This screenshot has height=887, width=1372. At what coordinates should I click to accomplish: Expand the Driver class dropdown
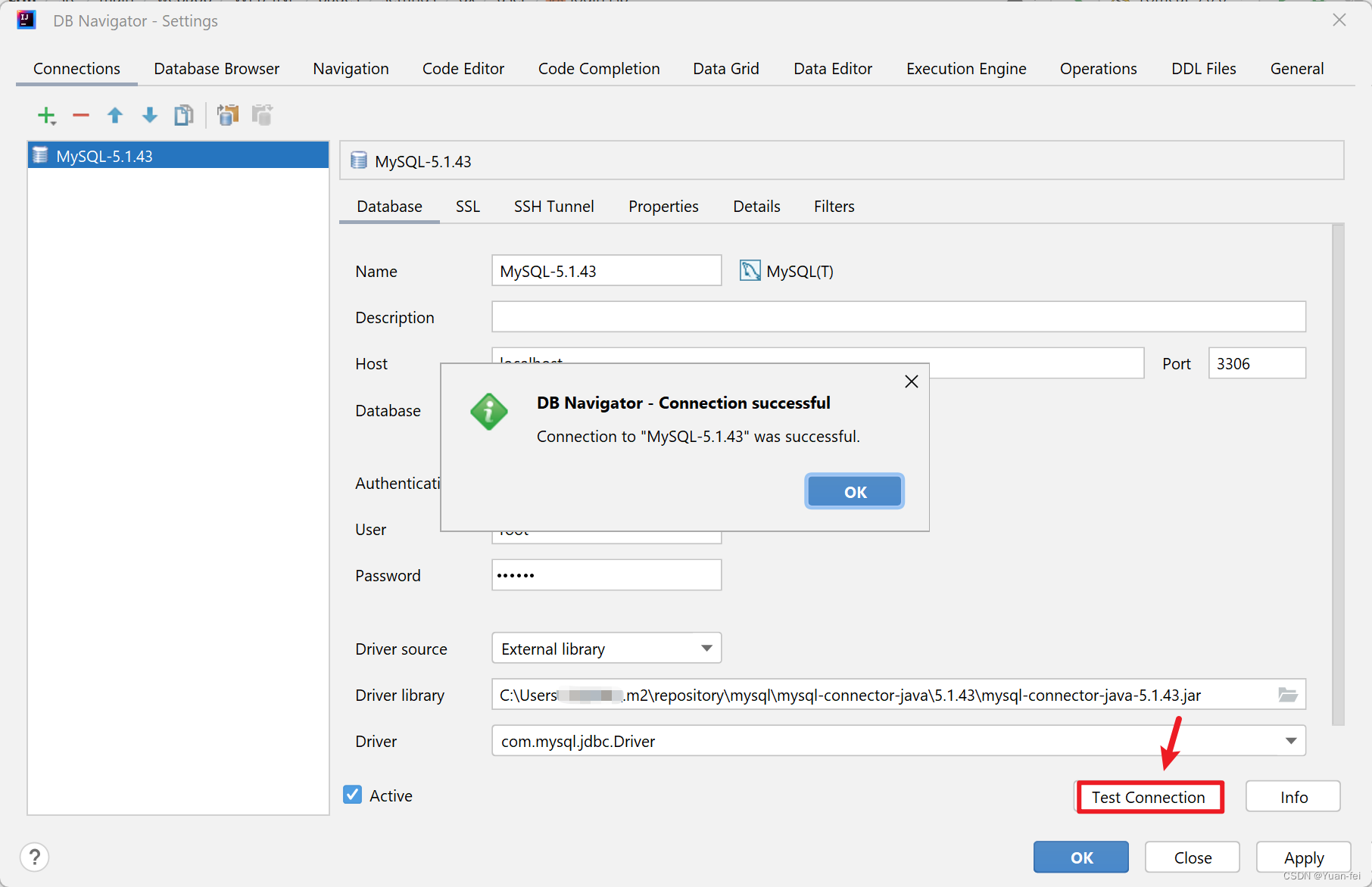tap(1291, 741)
